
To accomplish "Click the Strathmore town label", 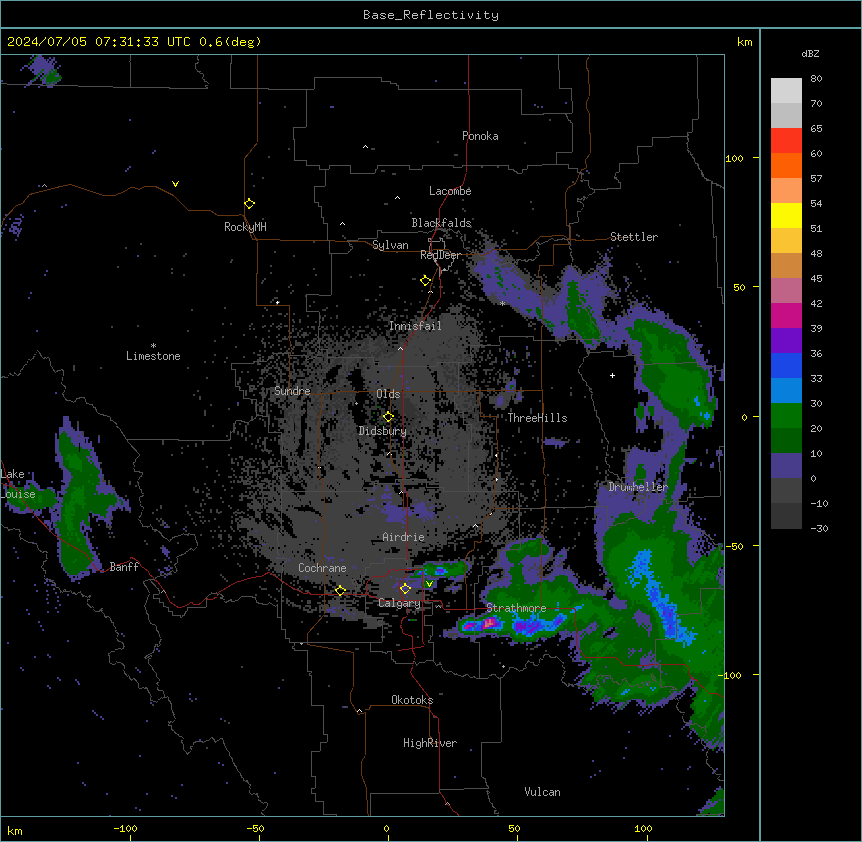I will (x=516, y=608).
